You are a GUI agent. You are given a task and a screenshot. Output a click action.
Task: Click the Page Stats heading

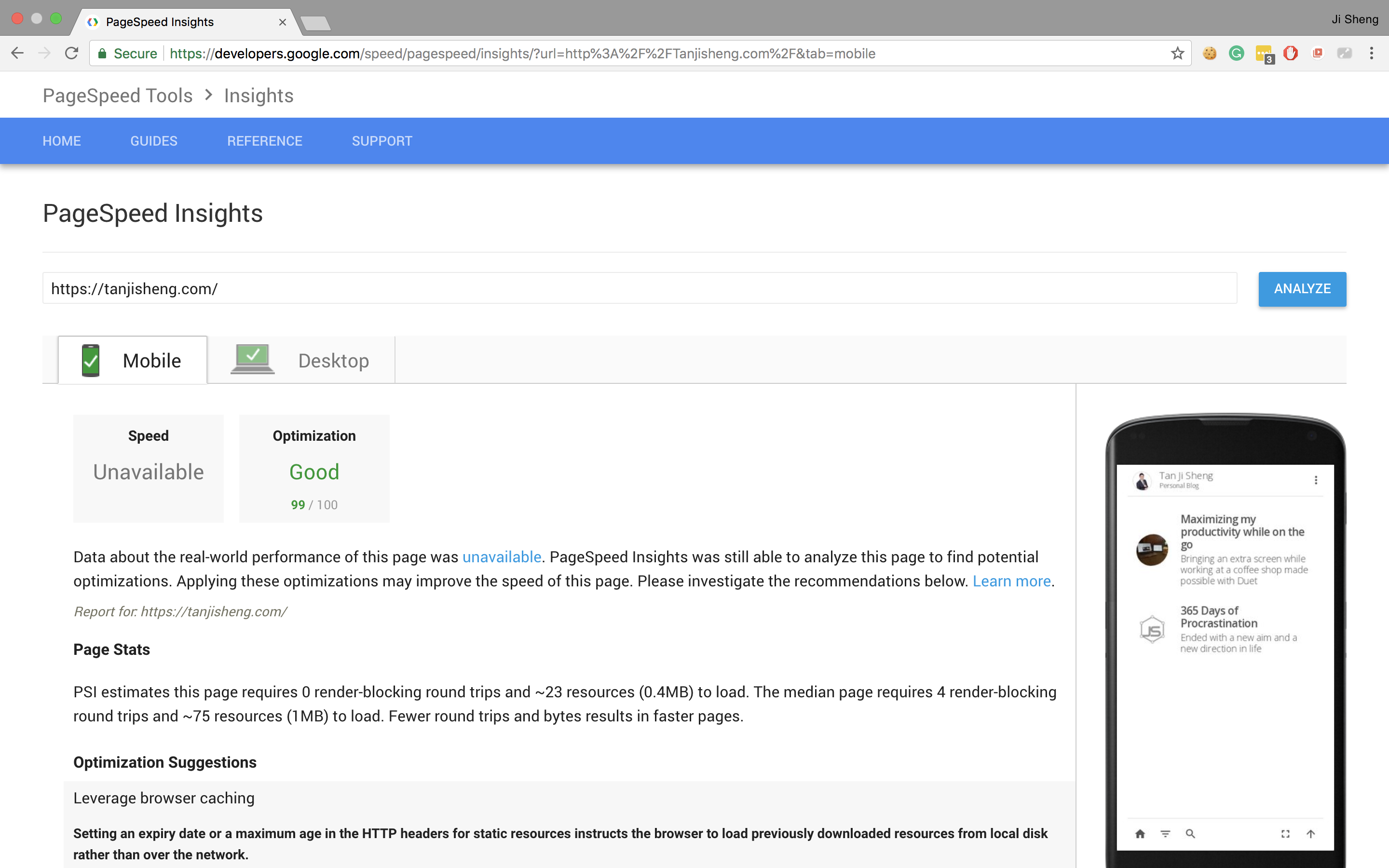[x=111, y=649]
